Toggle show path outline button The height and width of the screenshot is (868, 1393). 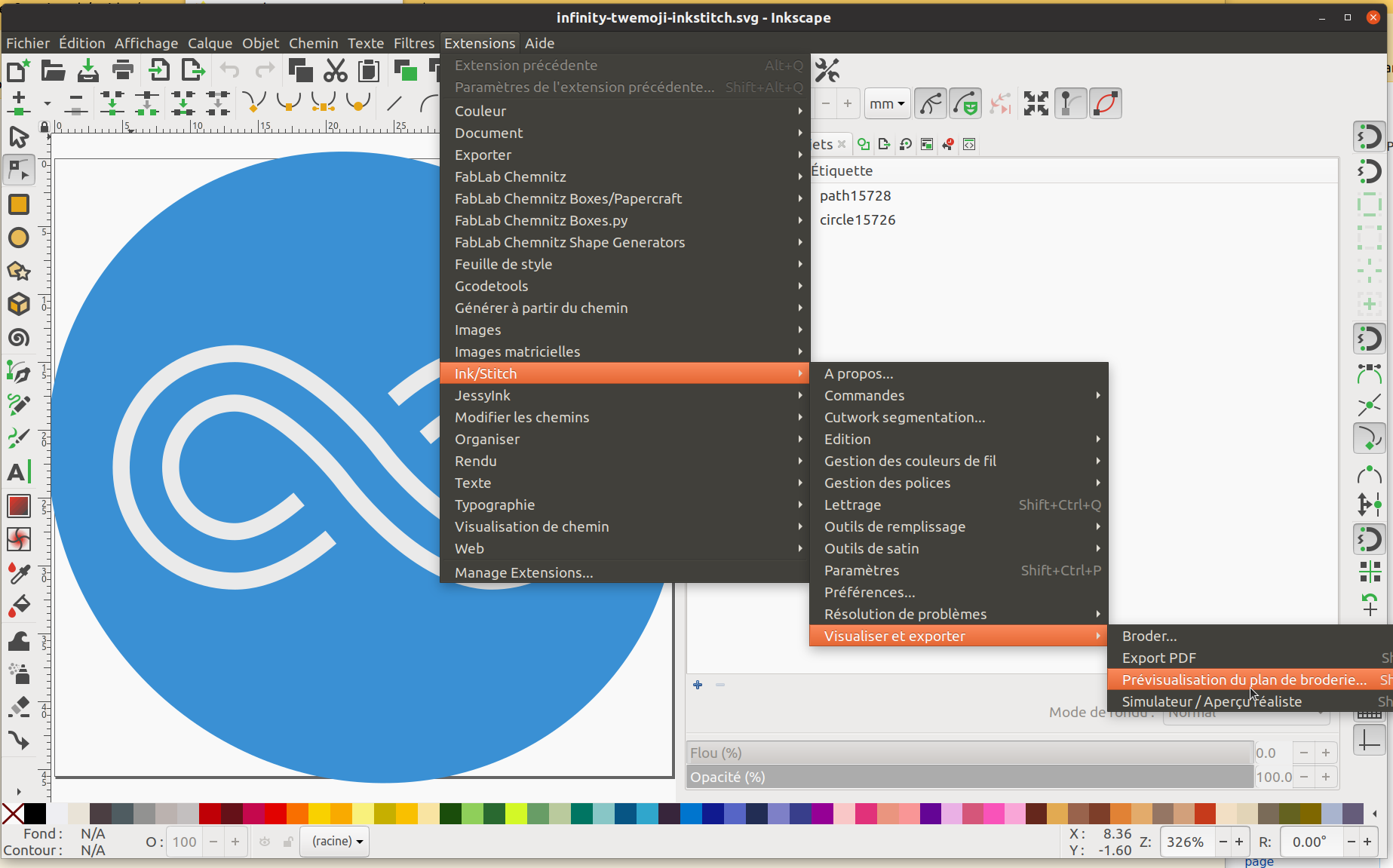(x=1106, y=103)
